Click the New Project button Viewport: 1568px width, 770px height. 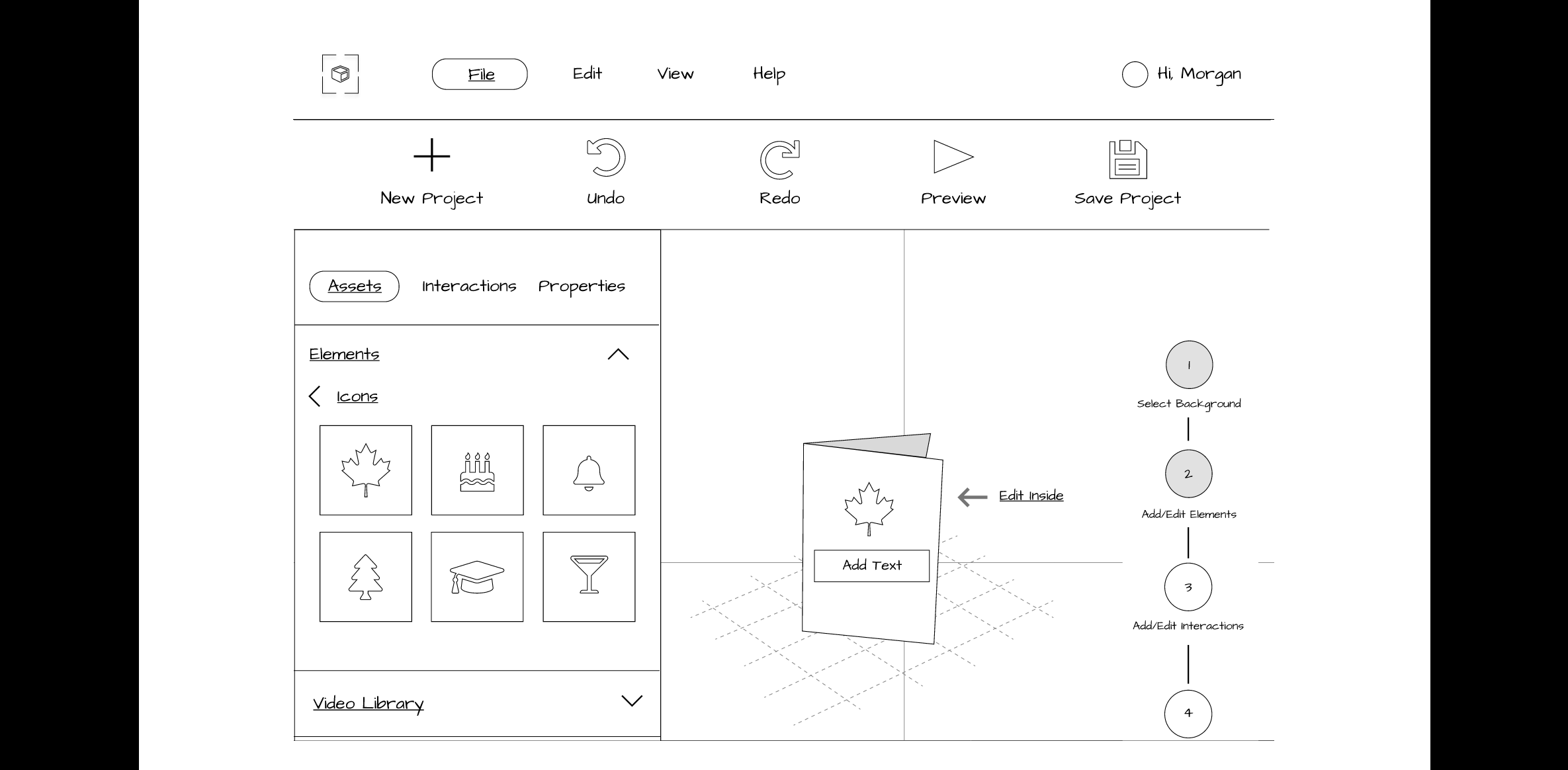coord(431,171)
